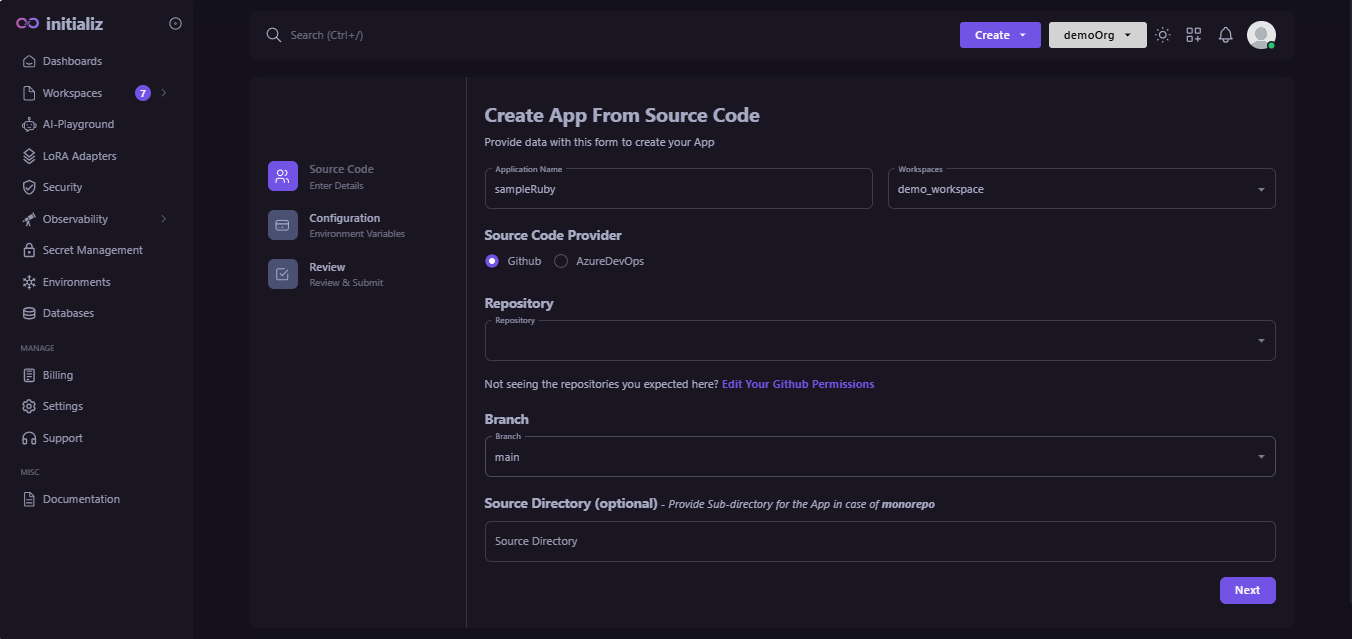The height and width of the screenshot is (639, 1352).
Task: Focus the Source Directory input field
Action: click(x=880, y=541)
